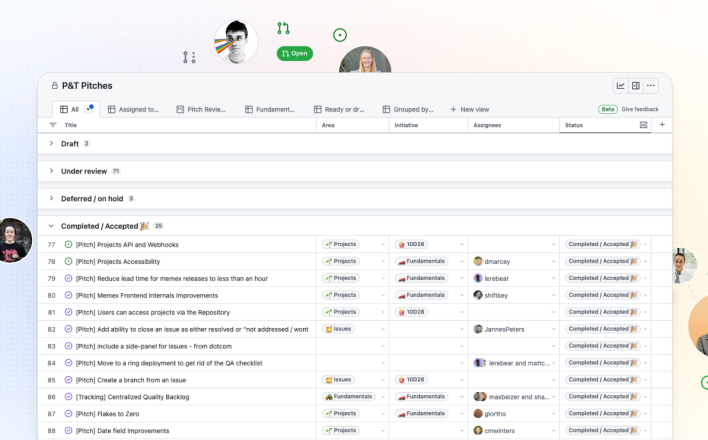Screen dimensions: 708x440
Task: Open Flakes to Zero pitch
Action: point(107,414)
